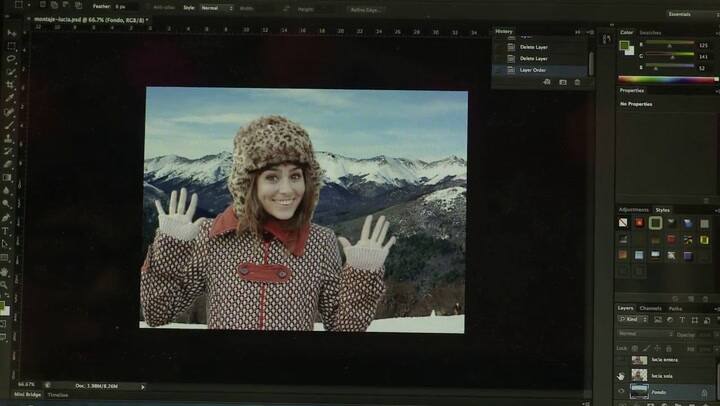Open the layer blend mode dropdown
The width and height of the screenshot is (720, 406).
(646, 334)
